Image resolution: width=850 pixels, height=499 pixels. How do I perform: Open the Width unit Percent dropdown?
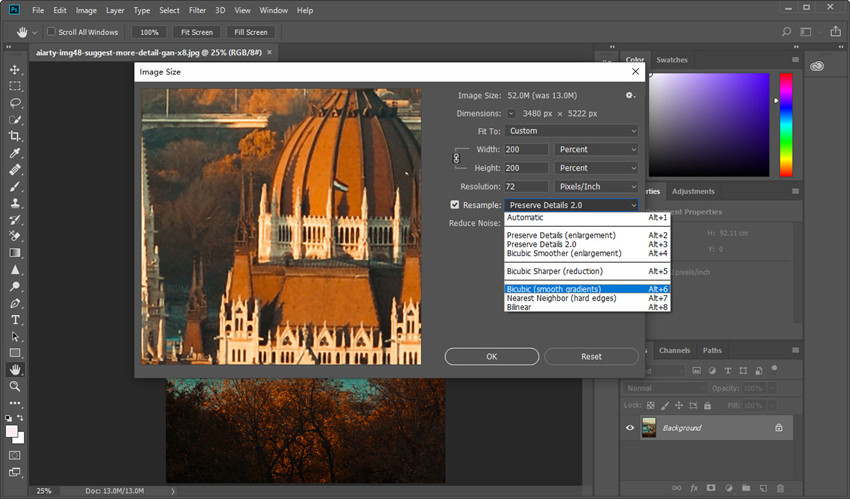coord(596,150)
